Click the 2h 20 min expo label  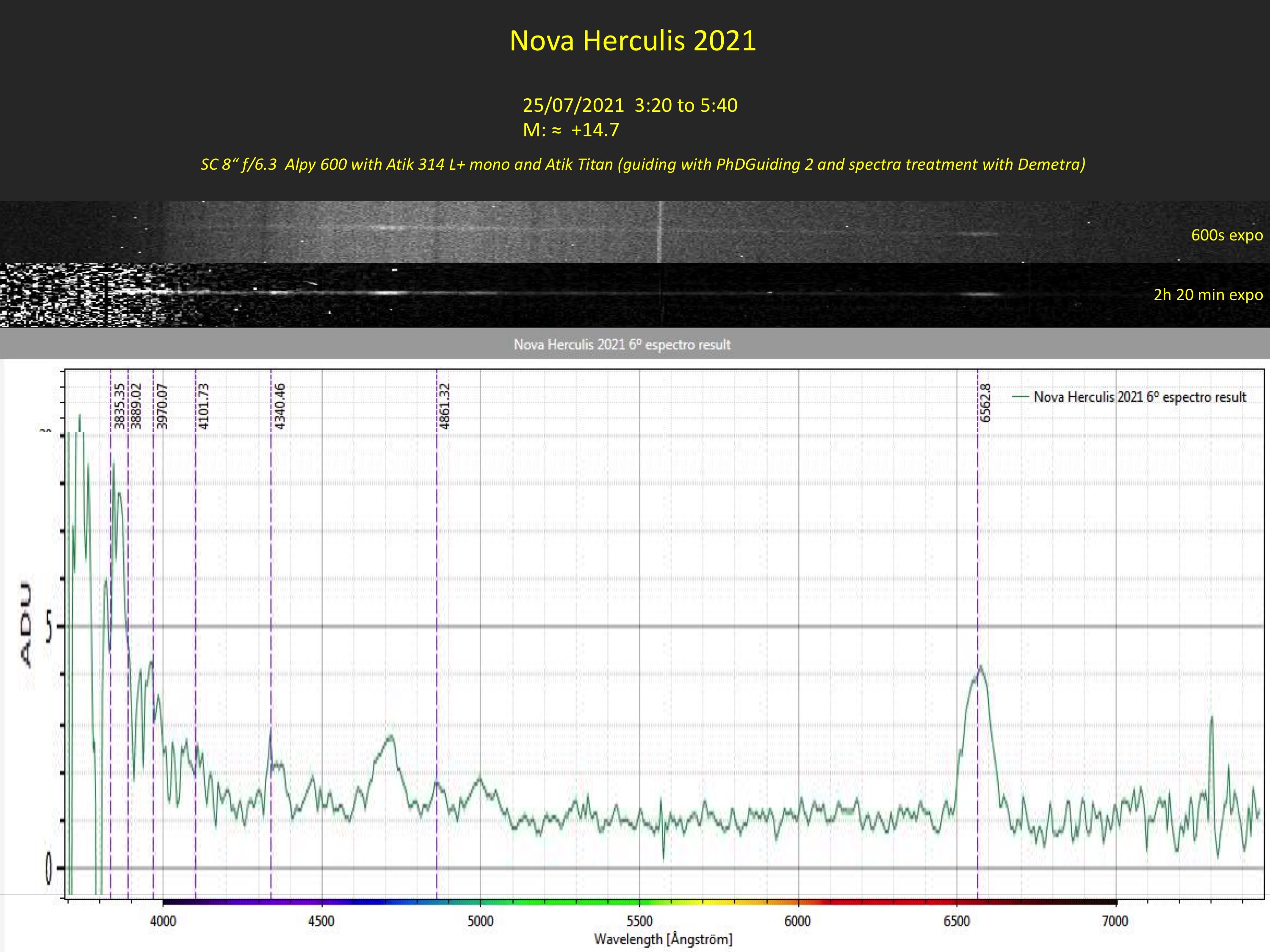[1208, 295]
